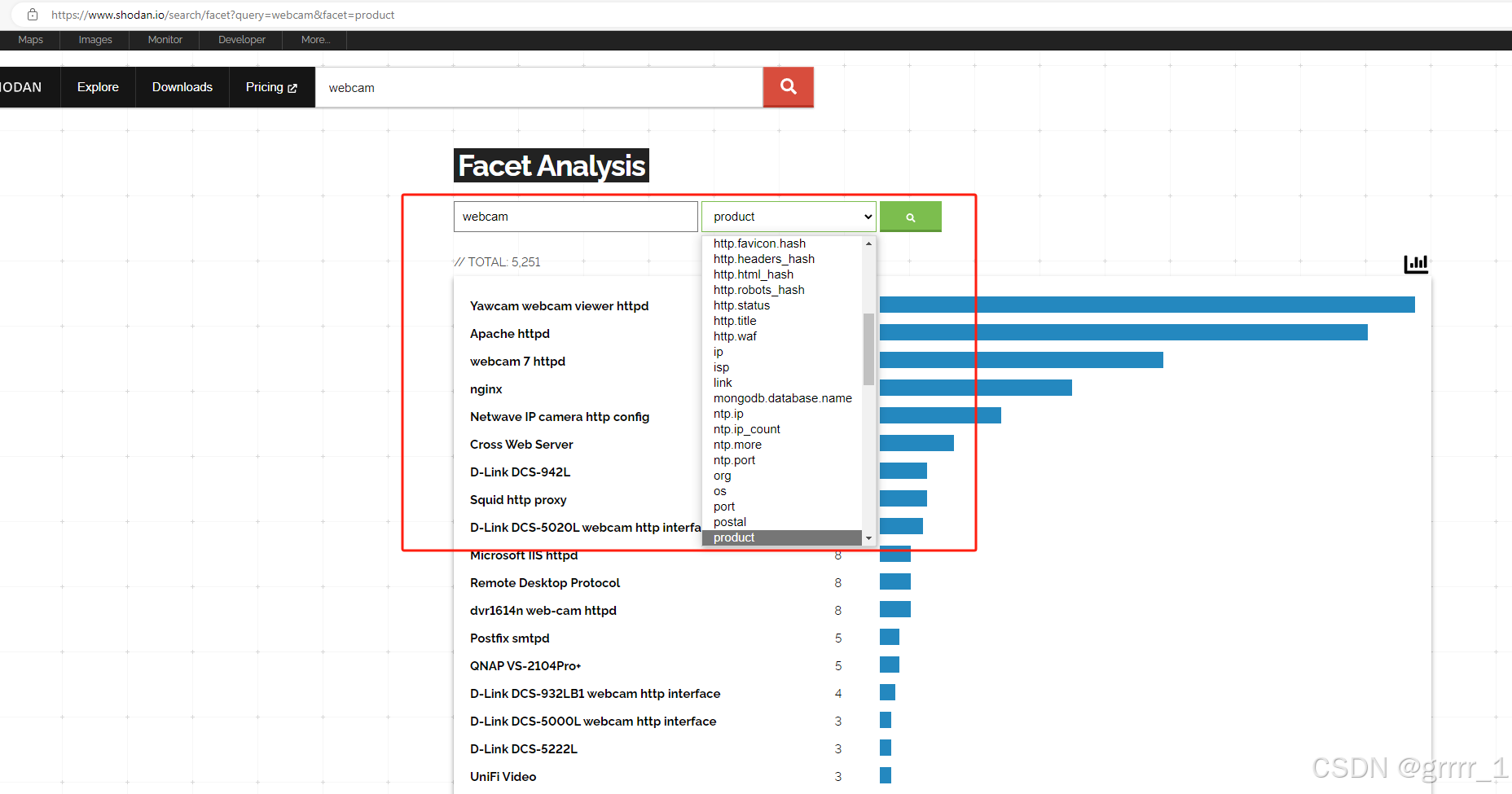
Task: Click the Apache httpd result bar
Action: pyautogui.click(x=1123, y=332)
